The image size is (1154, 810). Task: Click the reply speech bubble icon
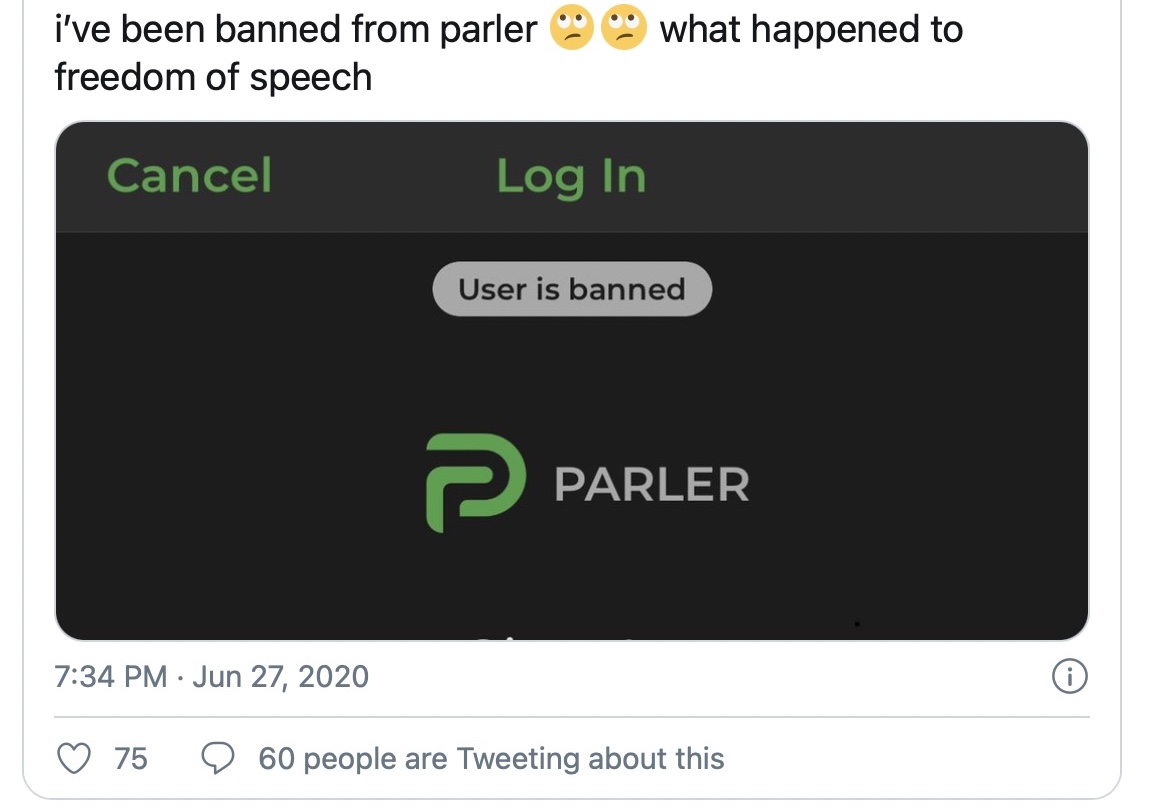coord(217,758)
